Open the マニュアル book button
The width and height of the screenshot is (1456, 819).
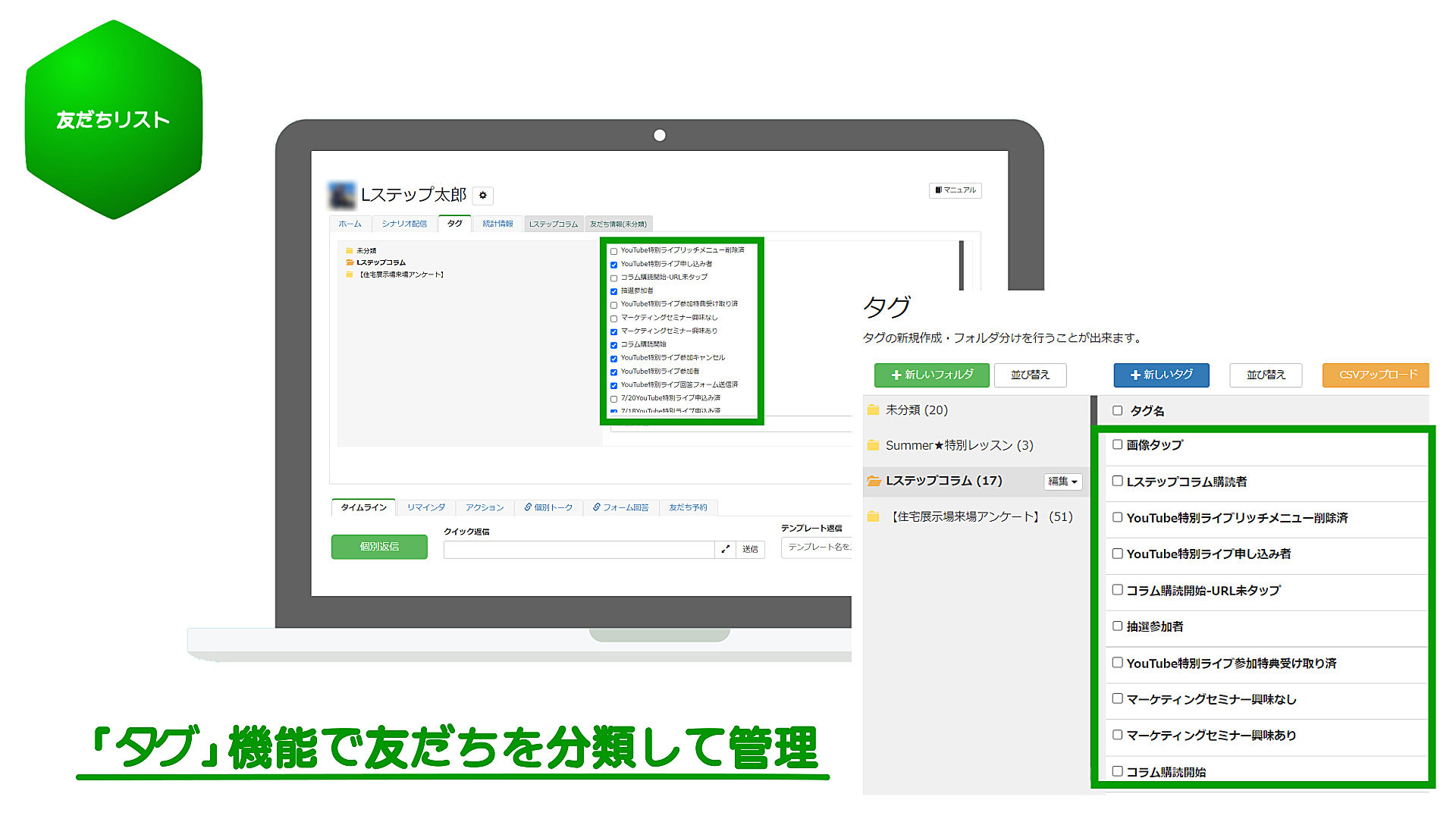tap(955, 190)
